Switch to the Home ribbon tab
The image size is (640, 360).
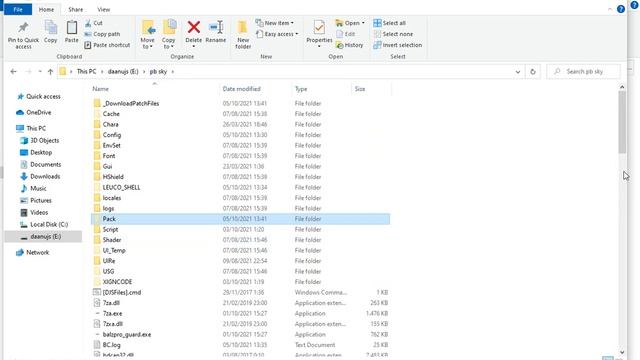click(46, 9)
